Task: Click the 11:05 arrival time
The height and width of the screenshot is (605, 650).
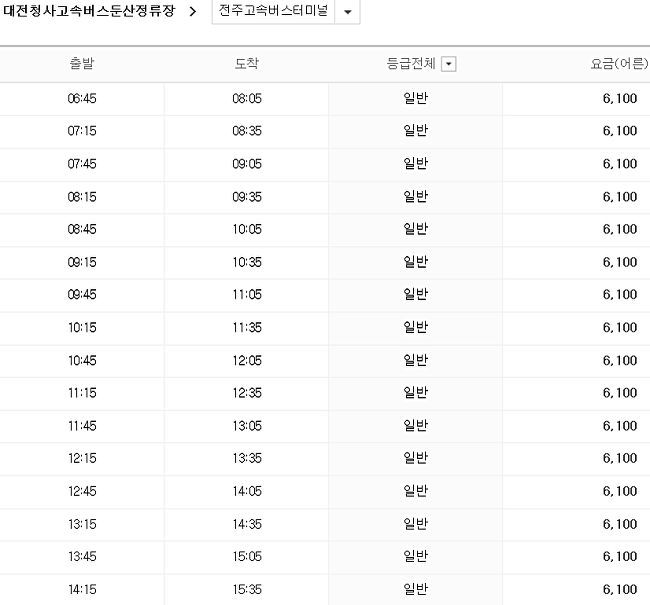Action: (247, 295)
